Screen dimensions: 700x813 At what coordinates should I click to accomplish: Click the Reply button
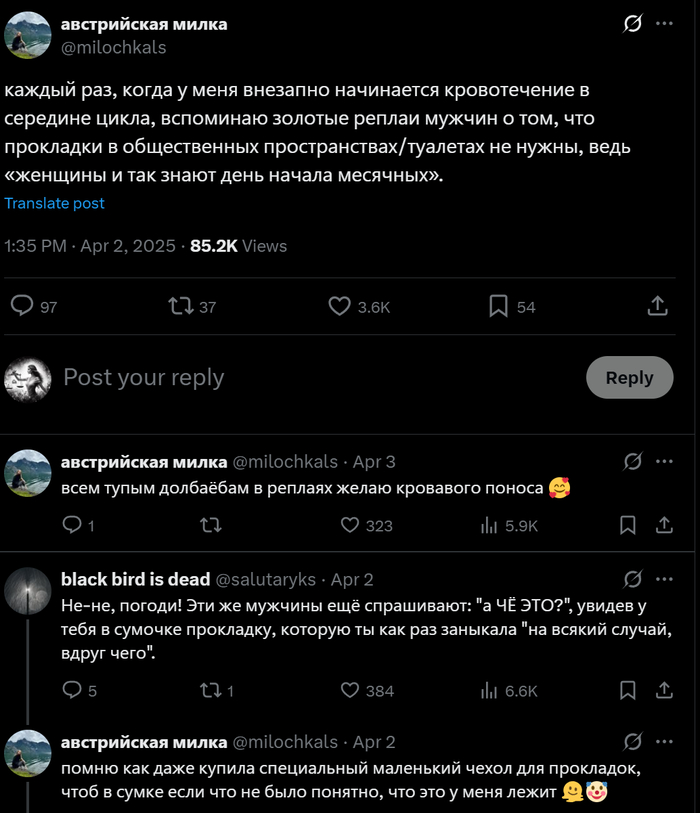629,377
